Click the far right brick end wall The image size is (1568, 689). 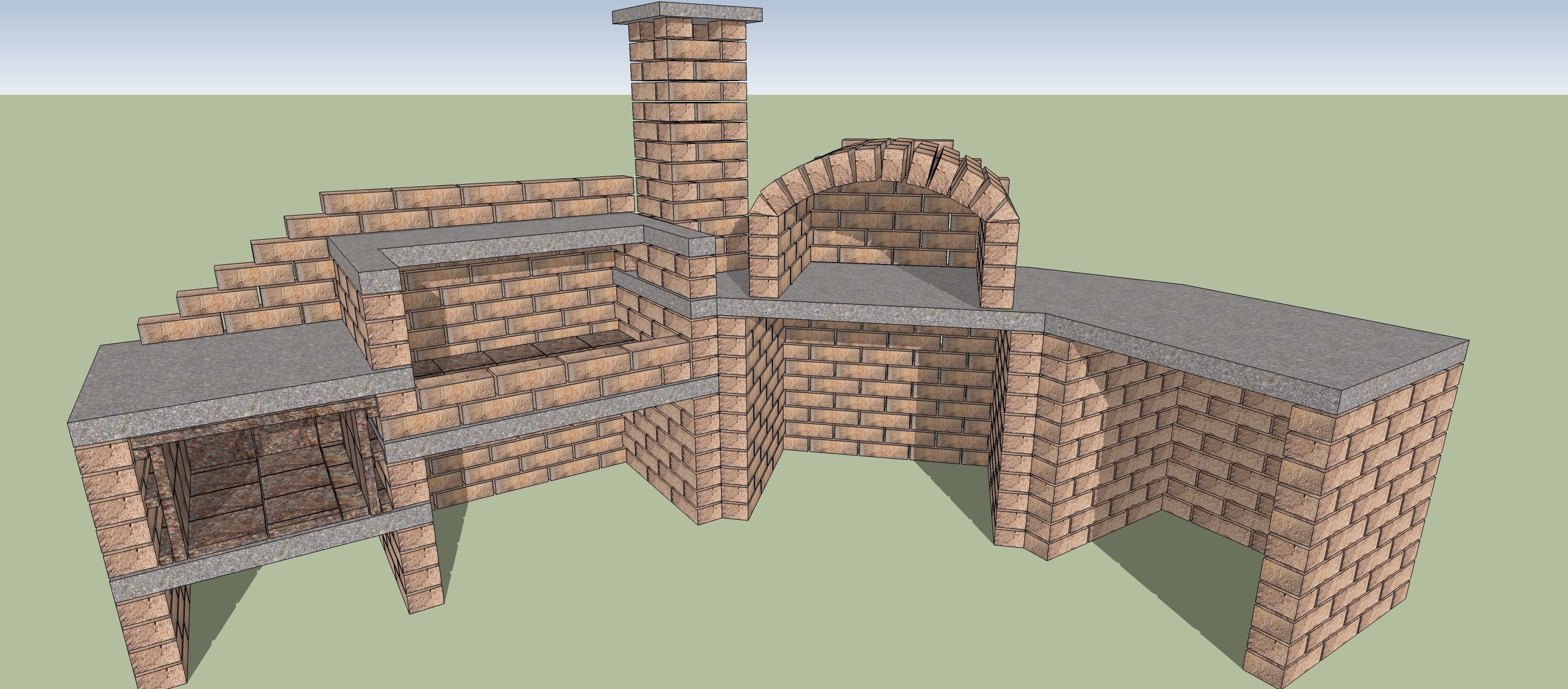(x=1357, y=518)
